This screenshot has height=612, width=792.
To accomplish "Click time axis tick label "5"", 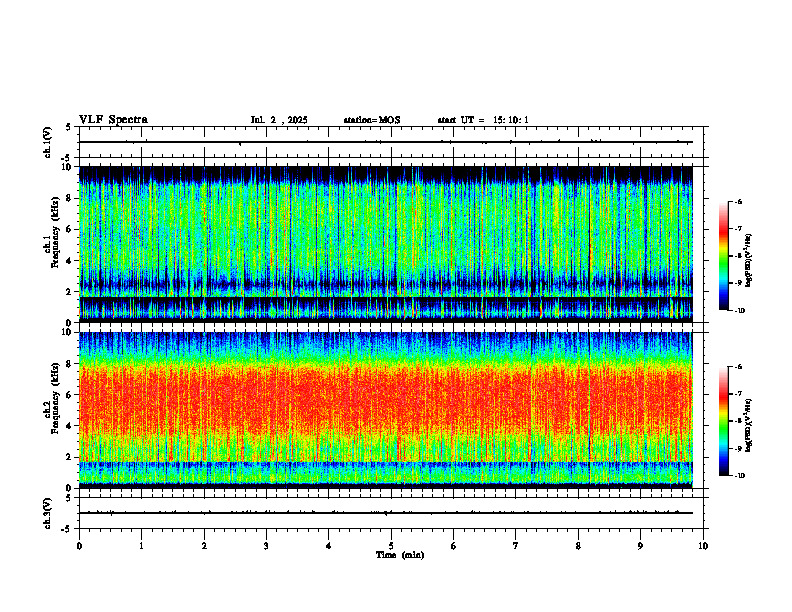I will 391,546.
